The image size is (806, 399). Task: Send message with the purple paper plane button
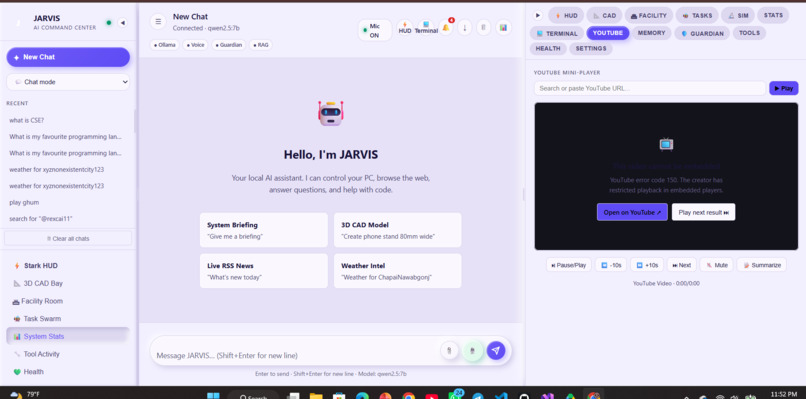[496, 351]
